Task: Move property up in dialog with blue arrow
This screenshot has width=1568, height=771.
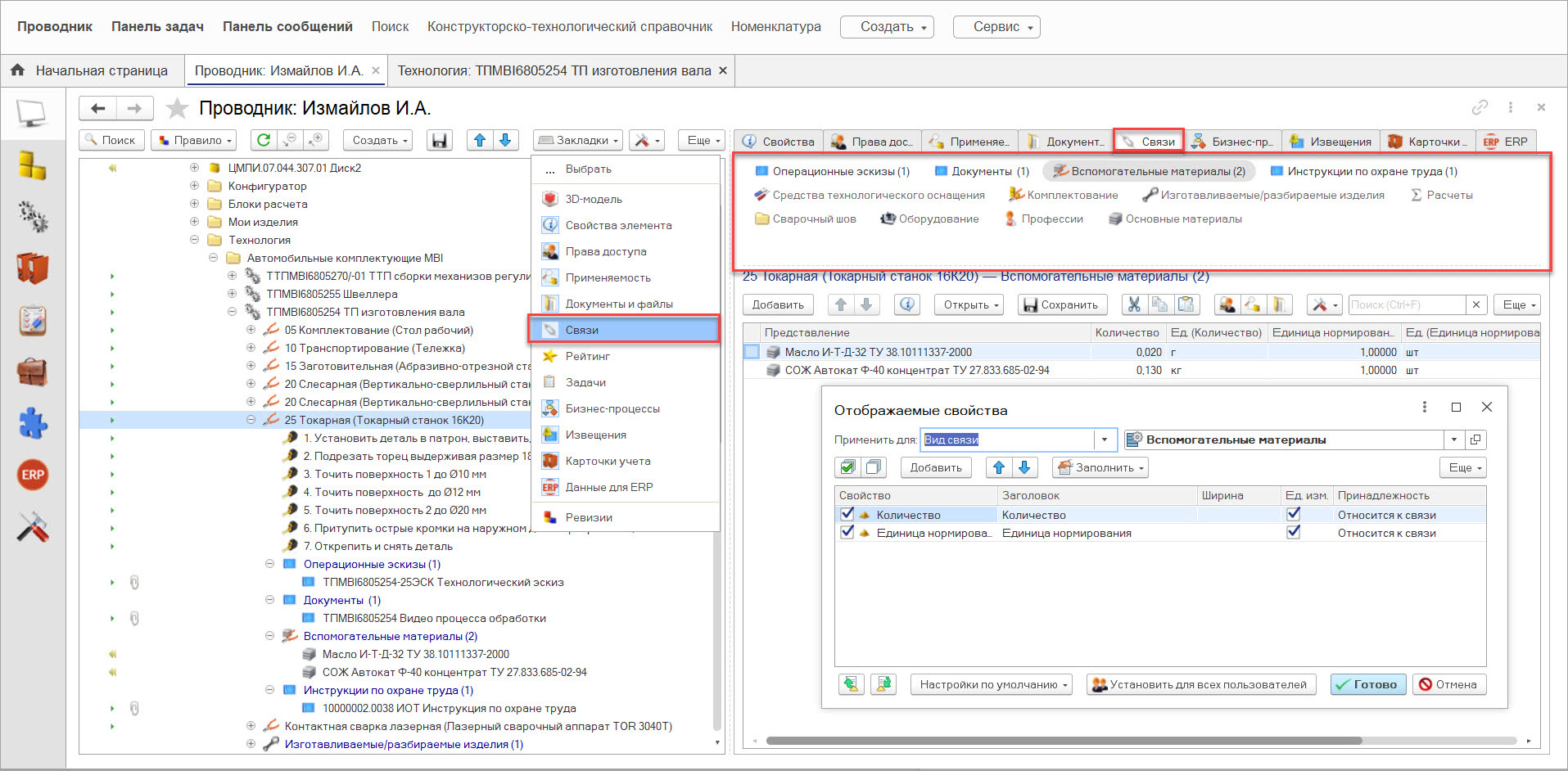Action: (x=998, y=467)
